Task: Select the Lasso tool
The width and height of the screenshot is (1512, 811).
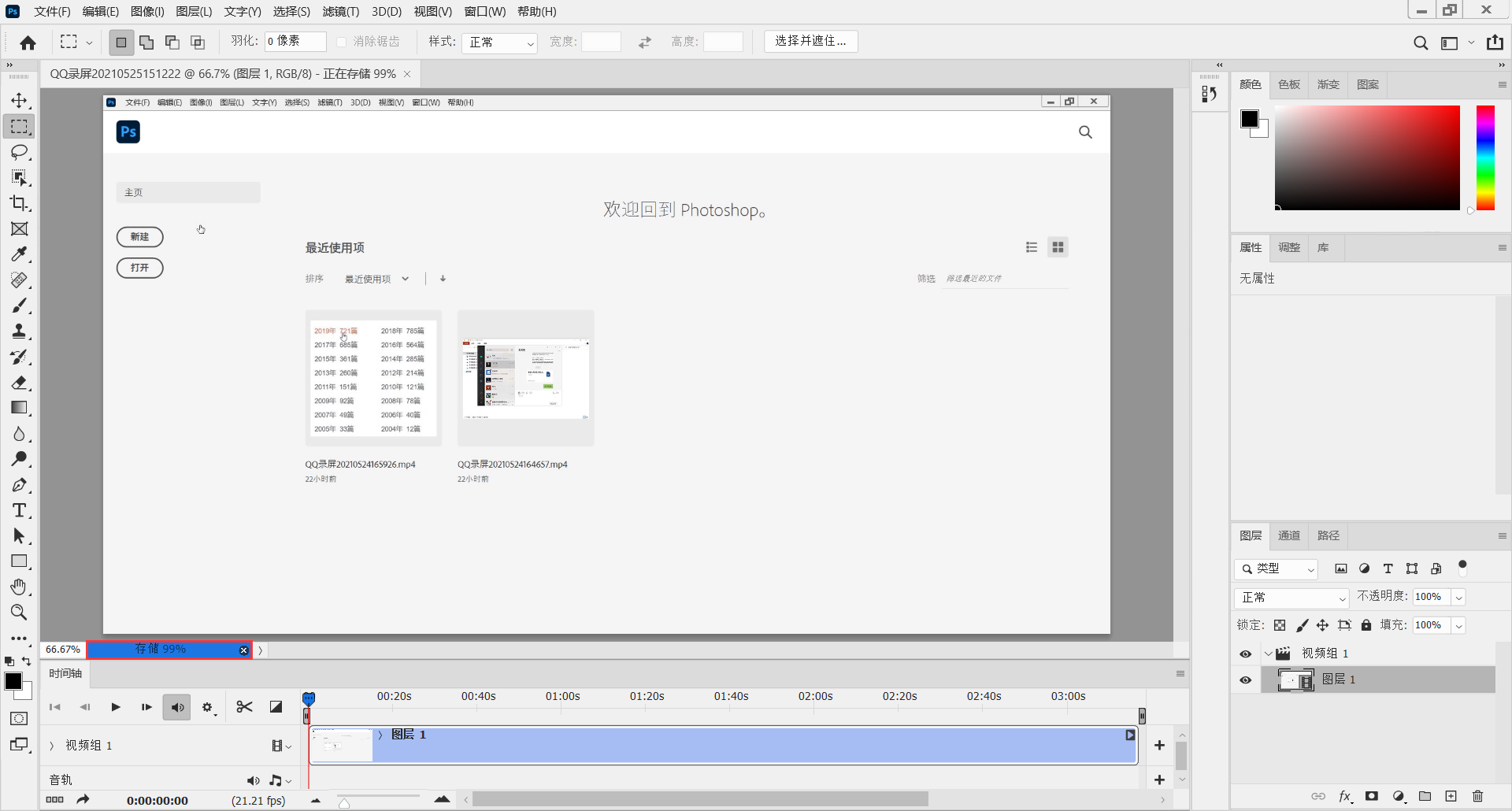Action: pos(19,152)
